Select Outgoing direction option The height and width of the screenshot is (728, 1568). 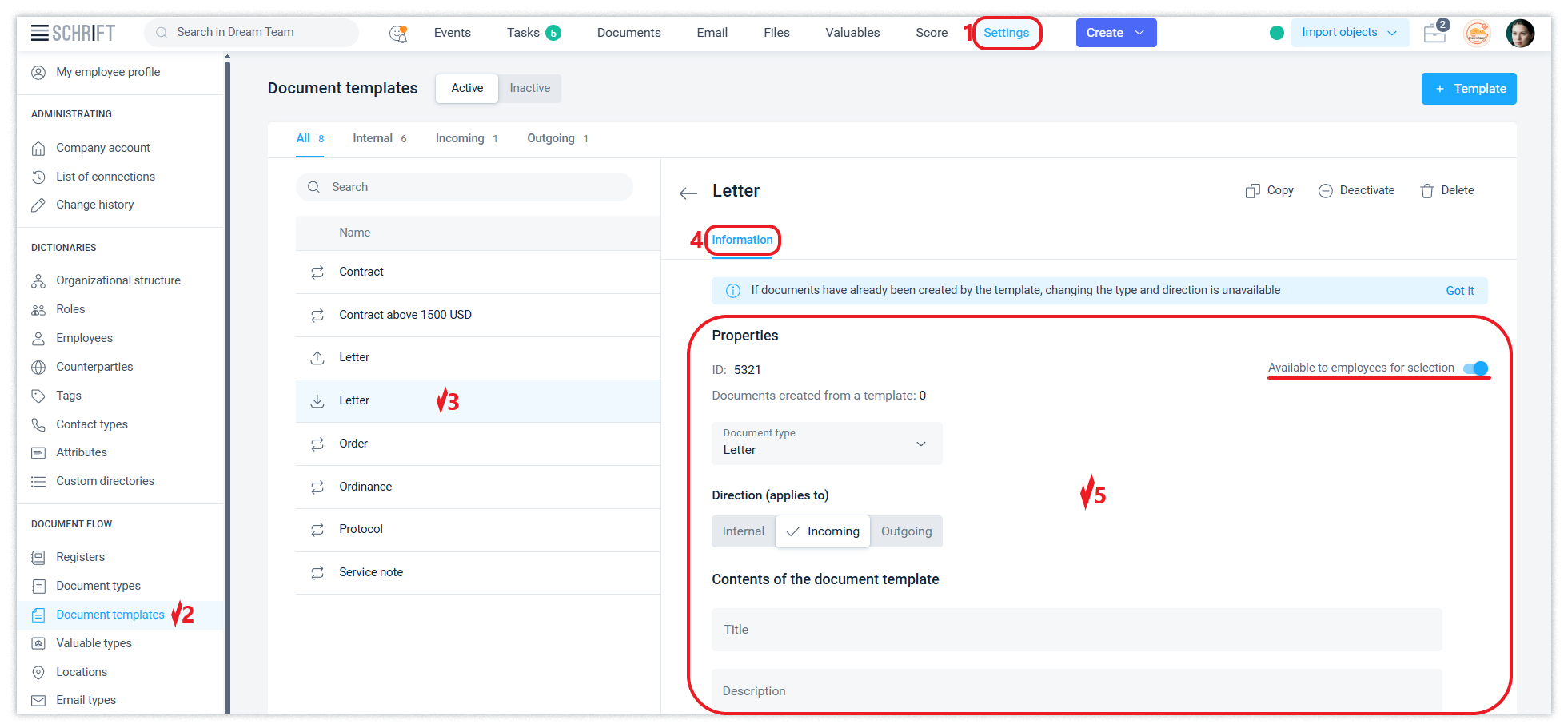coord(906,531)
